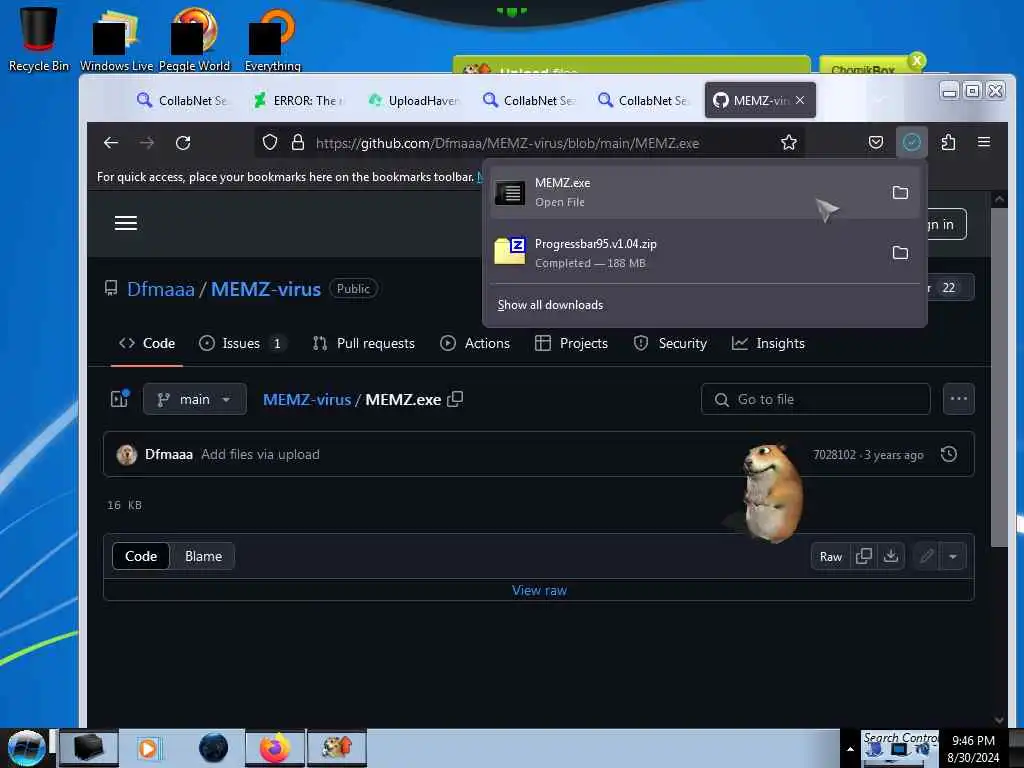The image size is (1024, 768).
Task: Expand the file tree side panel
Action: [x=120, y=399]
